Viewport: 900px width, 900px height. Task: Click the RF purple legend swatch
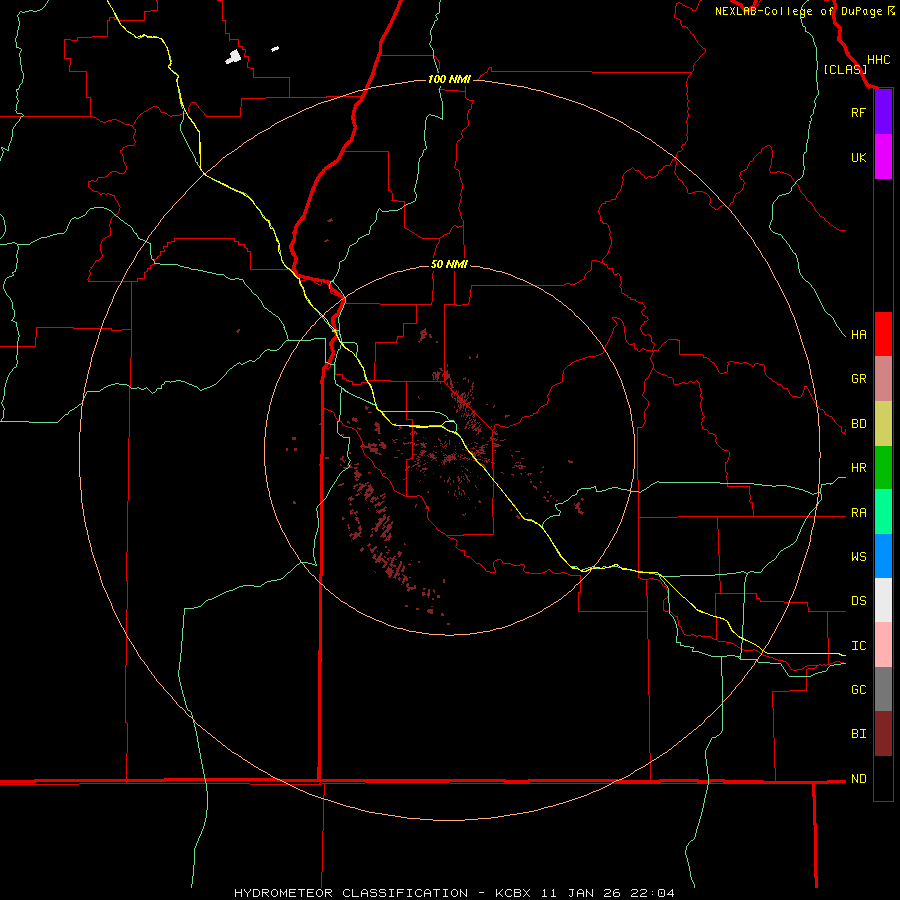883,112
